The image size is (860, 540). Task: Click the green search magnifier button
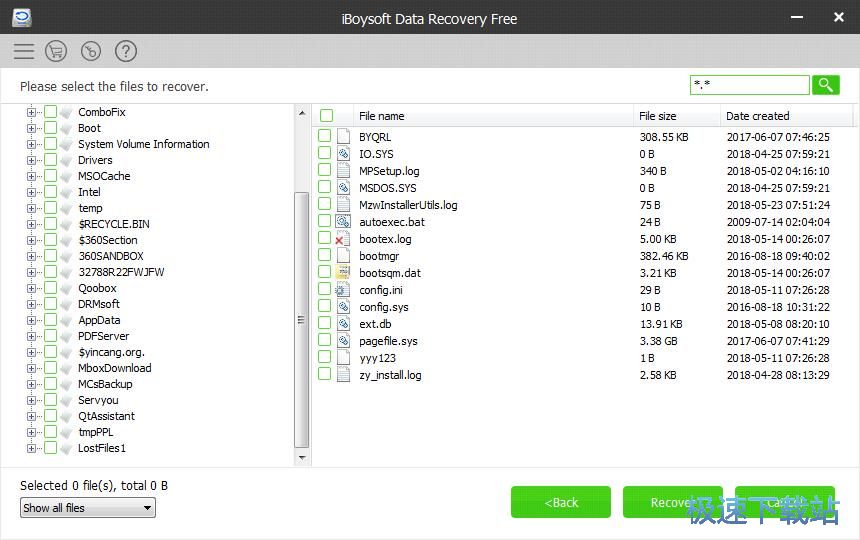tap(825, 85)
